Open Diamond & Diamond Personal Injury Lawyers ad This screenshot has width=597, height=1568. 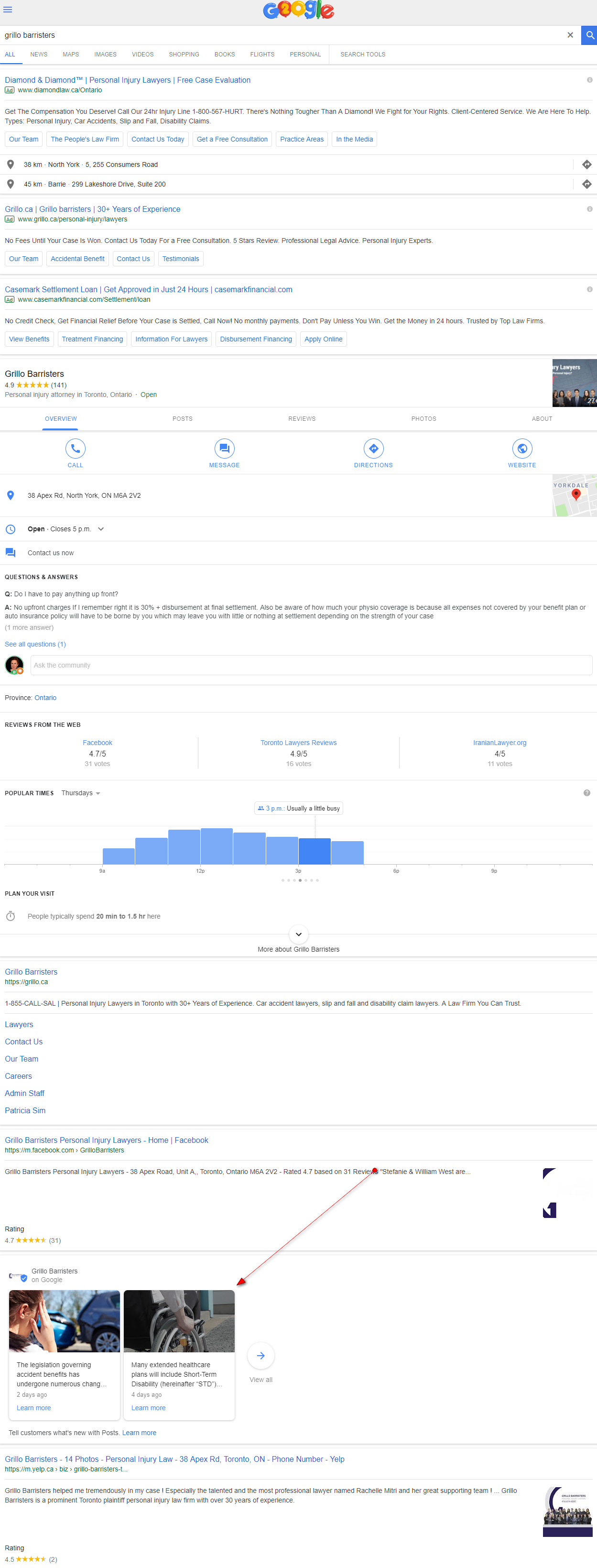coord(128,80)
